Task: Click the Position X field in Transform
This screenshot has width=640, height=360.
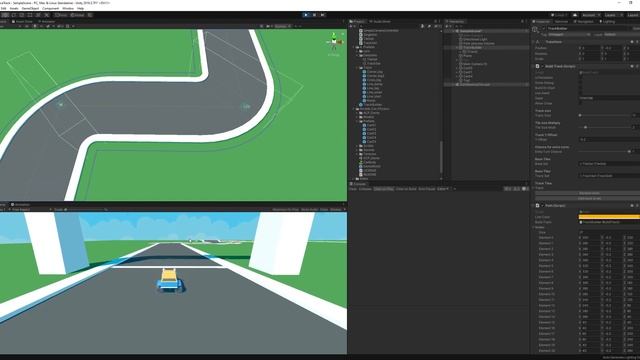Action: pyautogui.click(x=590, y=48)
